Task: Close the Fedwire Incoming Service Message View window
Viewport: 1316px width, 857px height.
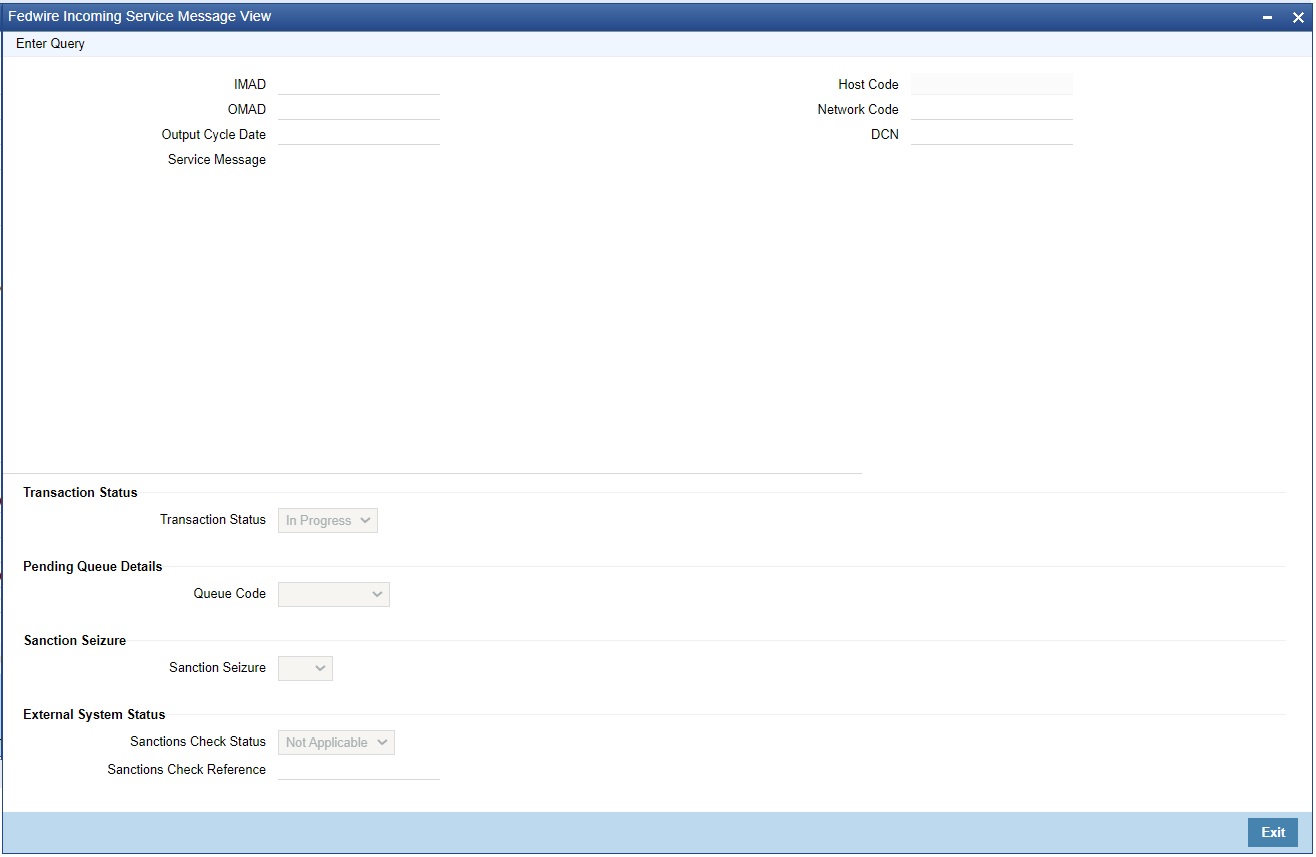Action: coord(1298,17)
